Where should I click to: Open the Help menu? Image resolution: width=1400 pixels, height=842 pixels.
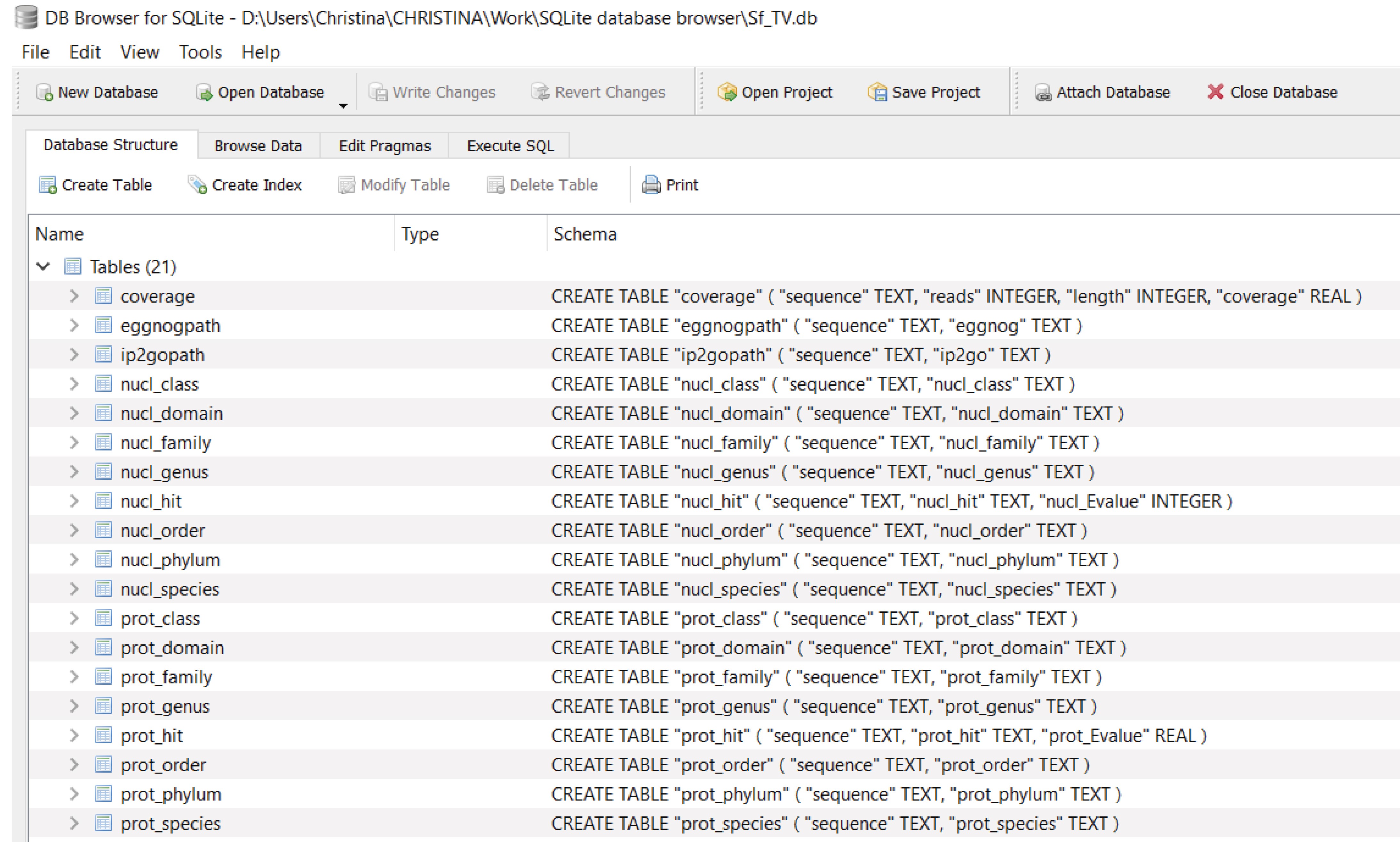point(260,52)
